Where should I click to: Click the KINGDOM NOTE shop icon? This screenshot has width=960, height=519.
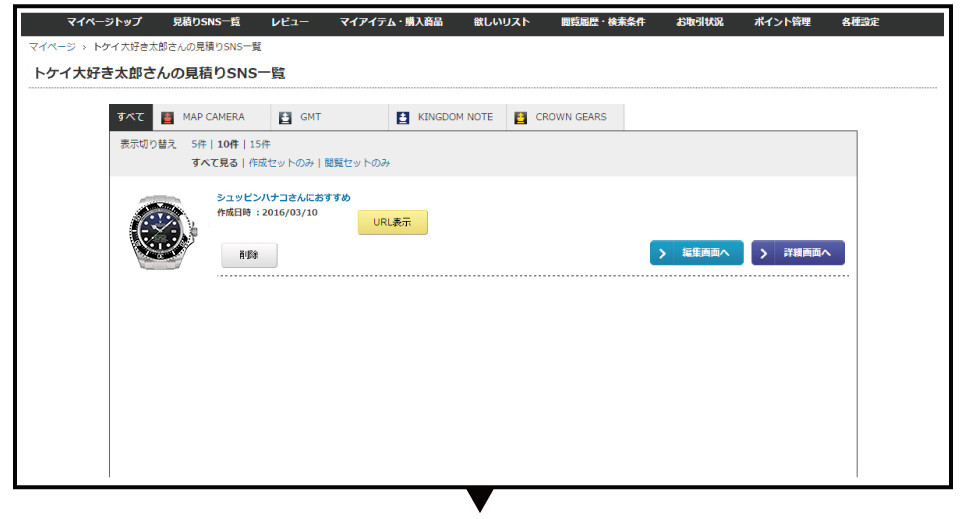click(x=403, y=117)
